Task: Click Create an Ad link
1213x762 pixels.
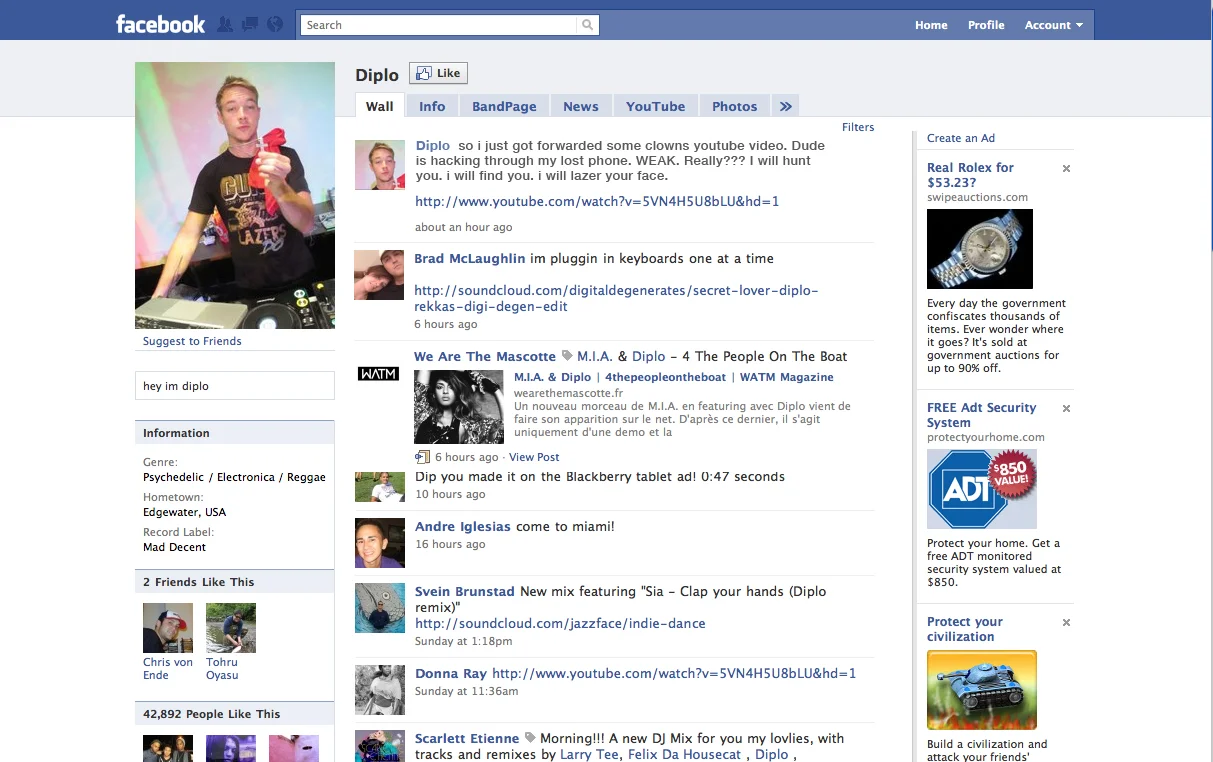Action: (x=961, y=138)
